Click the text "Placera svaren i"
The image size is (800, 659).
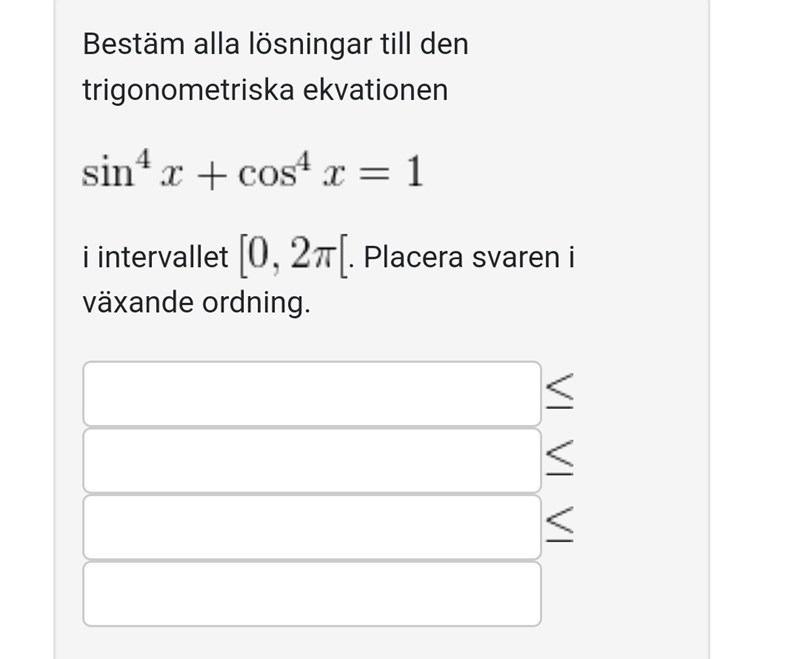point(468,258)
